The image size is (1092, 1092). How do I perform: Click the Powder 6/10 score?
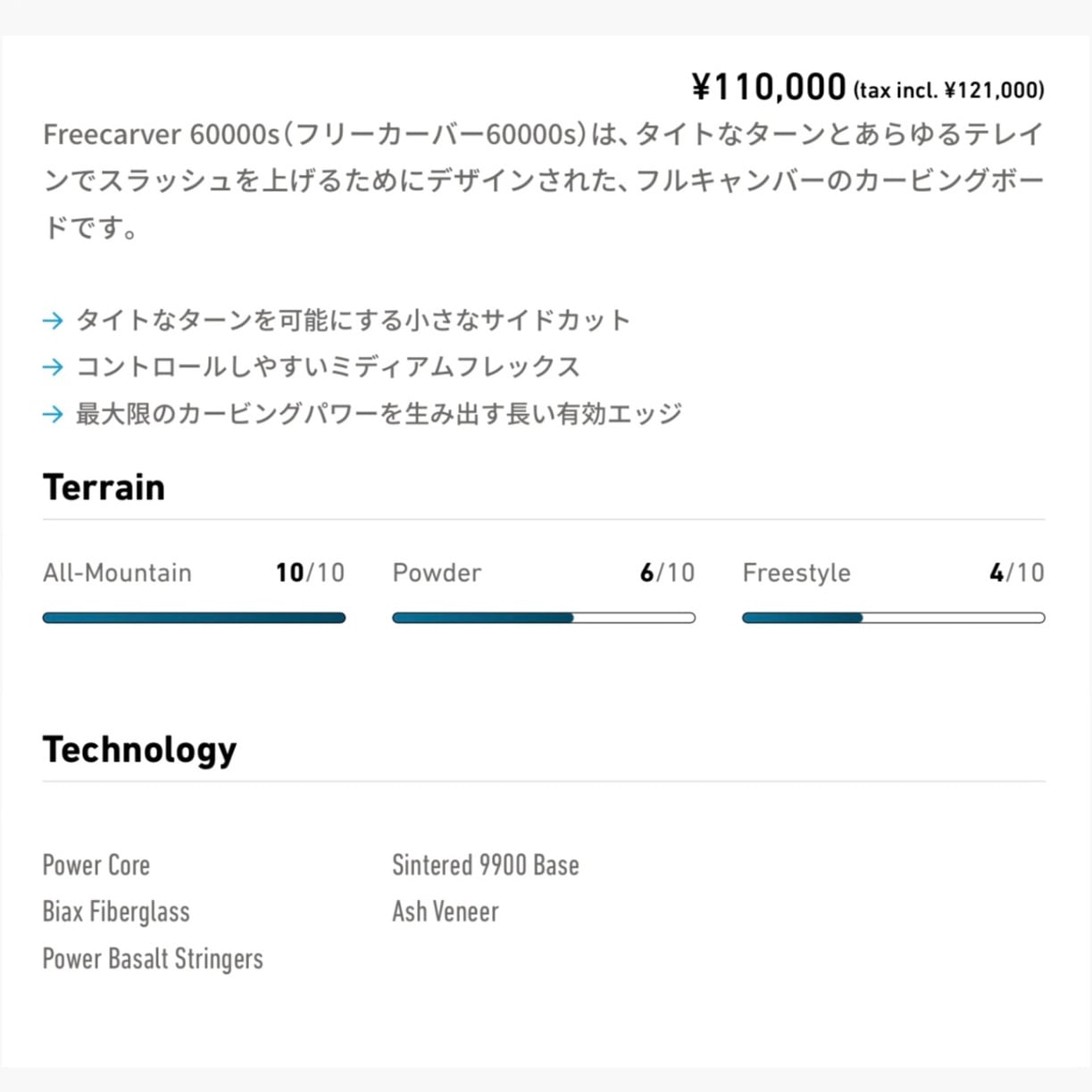click(x=667, y=572)
